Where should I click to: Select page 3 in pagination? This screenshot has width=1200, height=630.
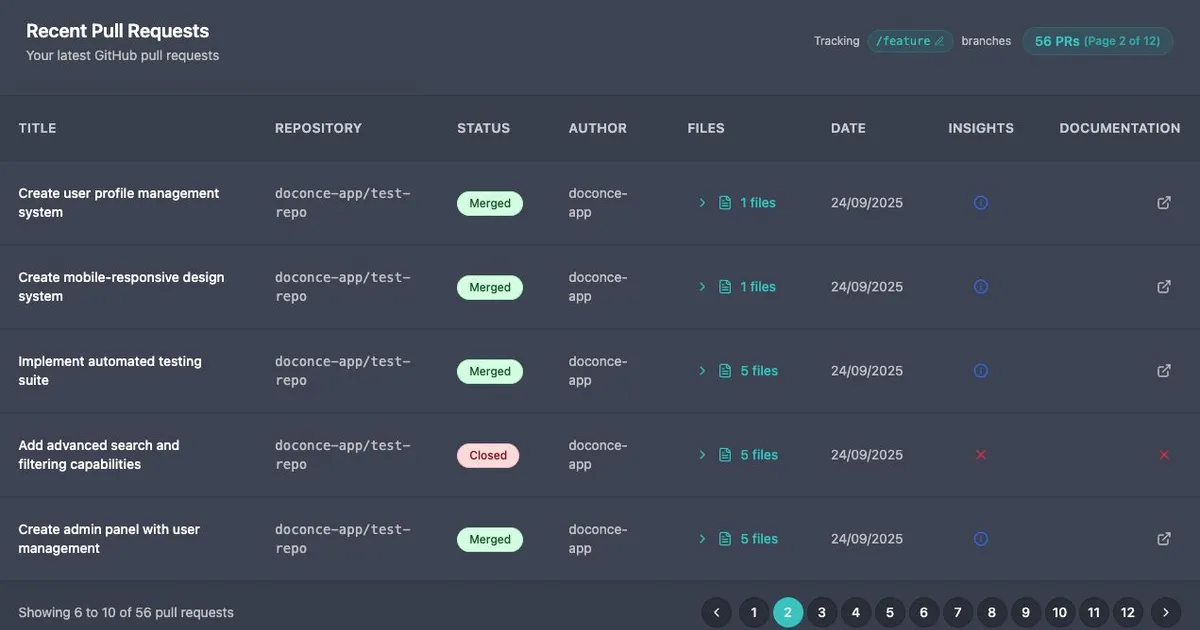pos(821,612)
